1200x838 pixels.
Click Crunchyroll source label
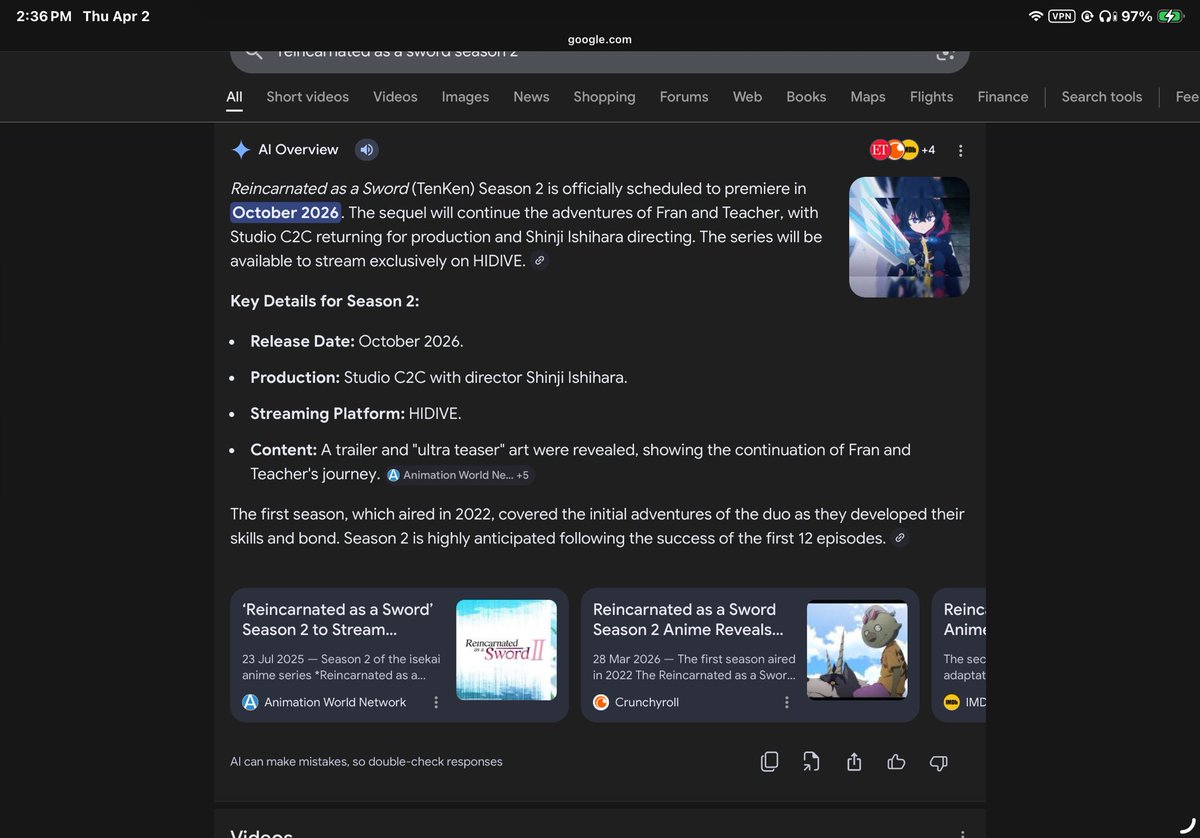click(x=647, y=702)
